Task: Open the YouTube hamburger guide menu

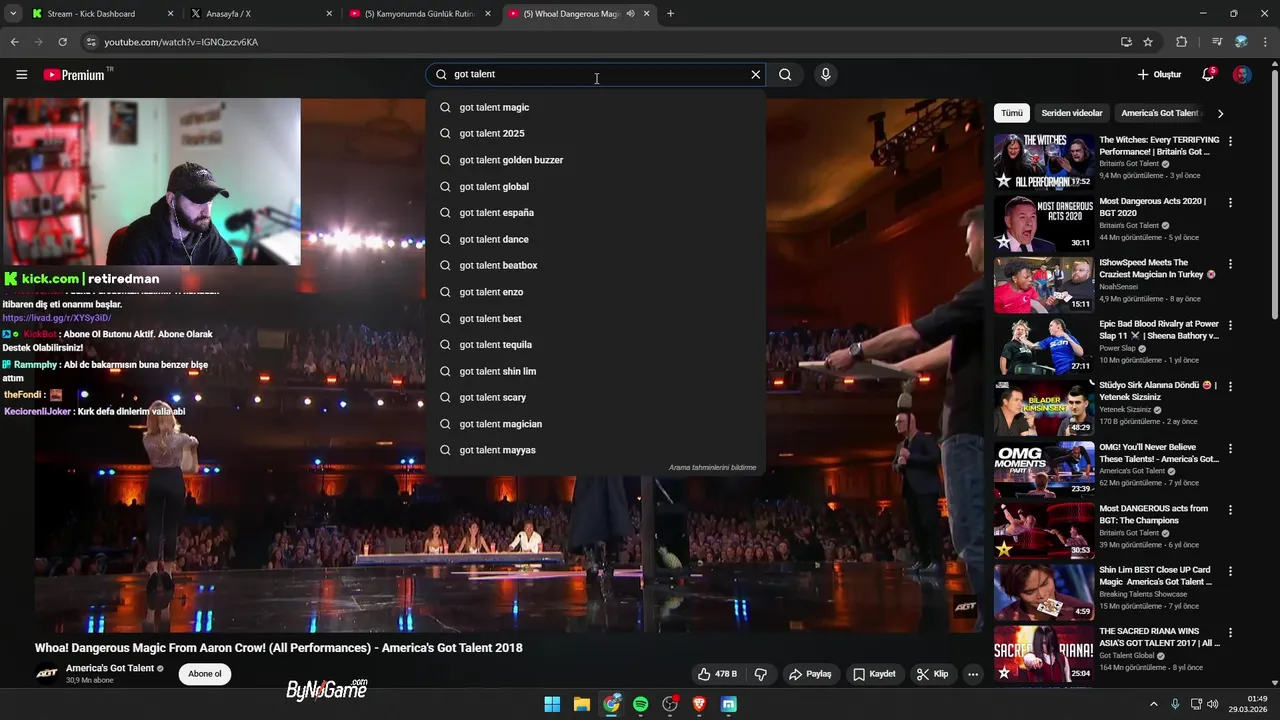Action: pyautogui.click(x=21, y=74)
